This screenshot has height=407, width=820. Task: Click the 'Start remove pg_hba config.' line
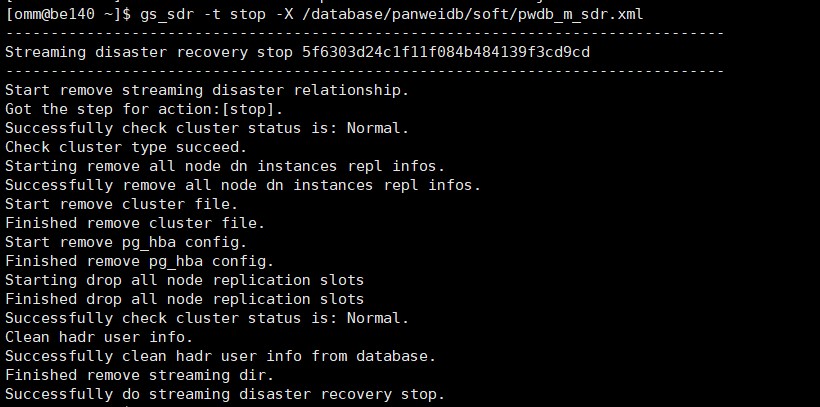(x=126, y=242)
